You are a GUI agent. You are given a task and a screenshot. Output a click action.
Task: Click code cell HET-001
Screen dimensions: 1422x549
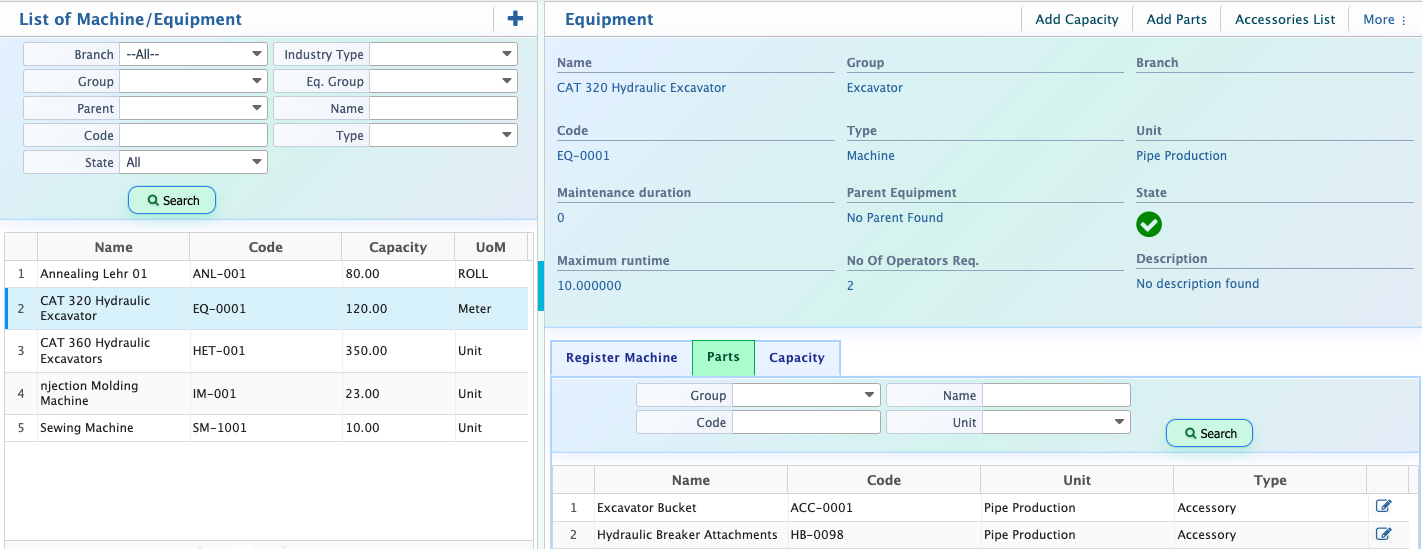click(265, 351)
